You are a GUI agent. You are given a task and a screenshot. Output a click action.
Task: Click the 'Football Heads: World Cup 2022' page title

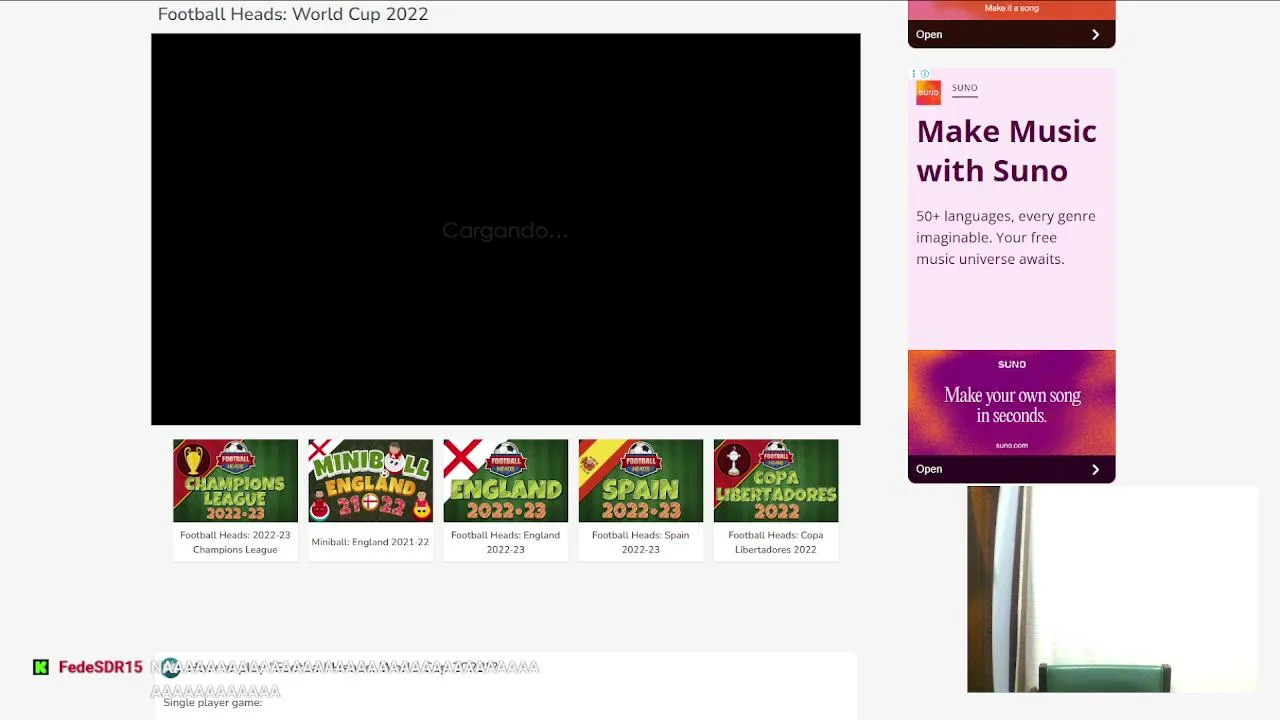tap(293, 14)
